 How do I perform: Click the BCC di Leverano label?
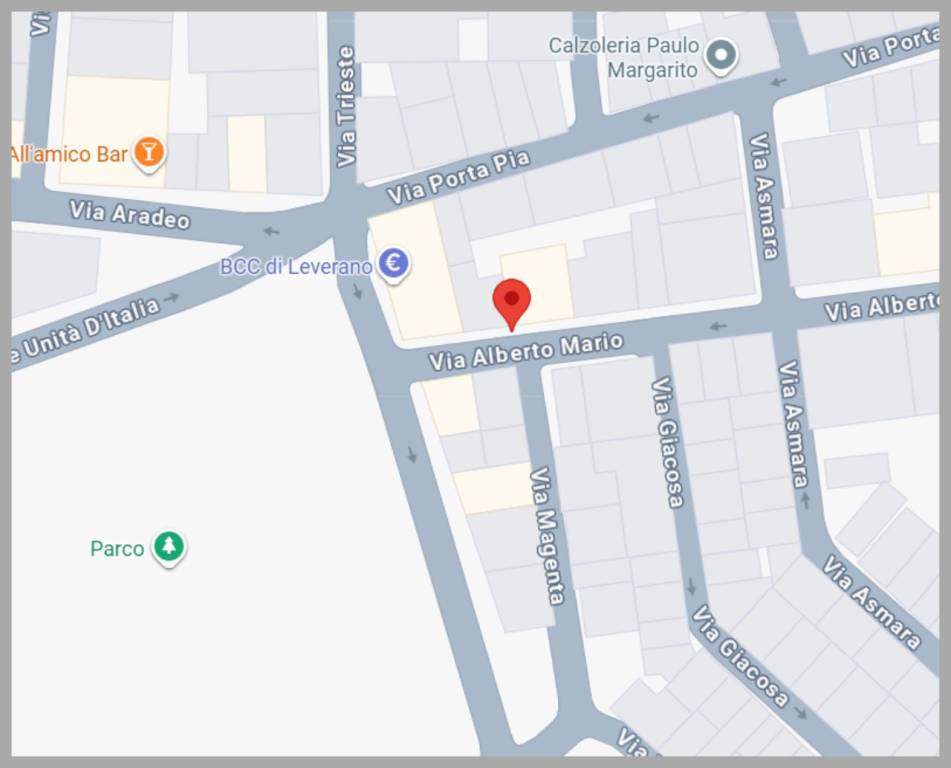click(x=296, y=266)
